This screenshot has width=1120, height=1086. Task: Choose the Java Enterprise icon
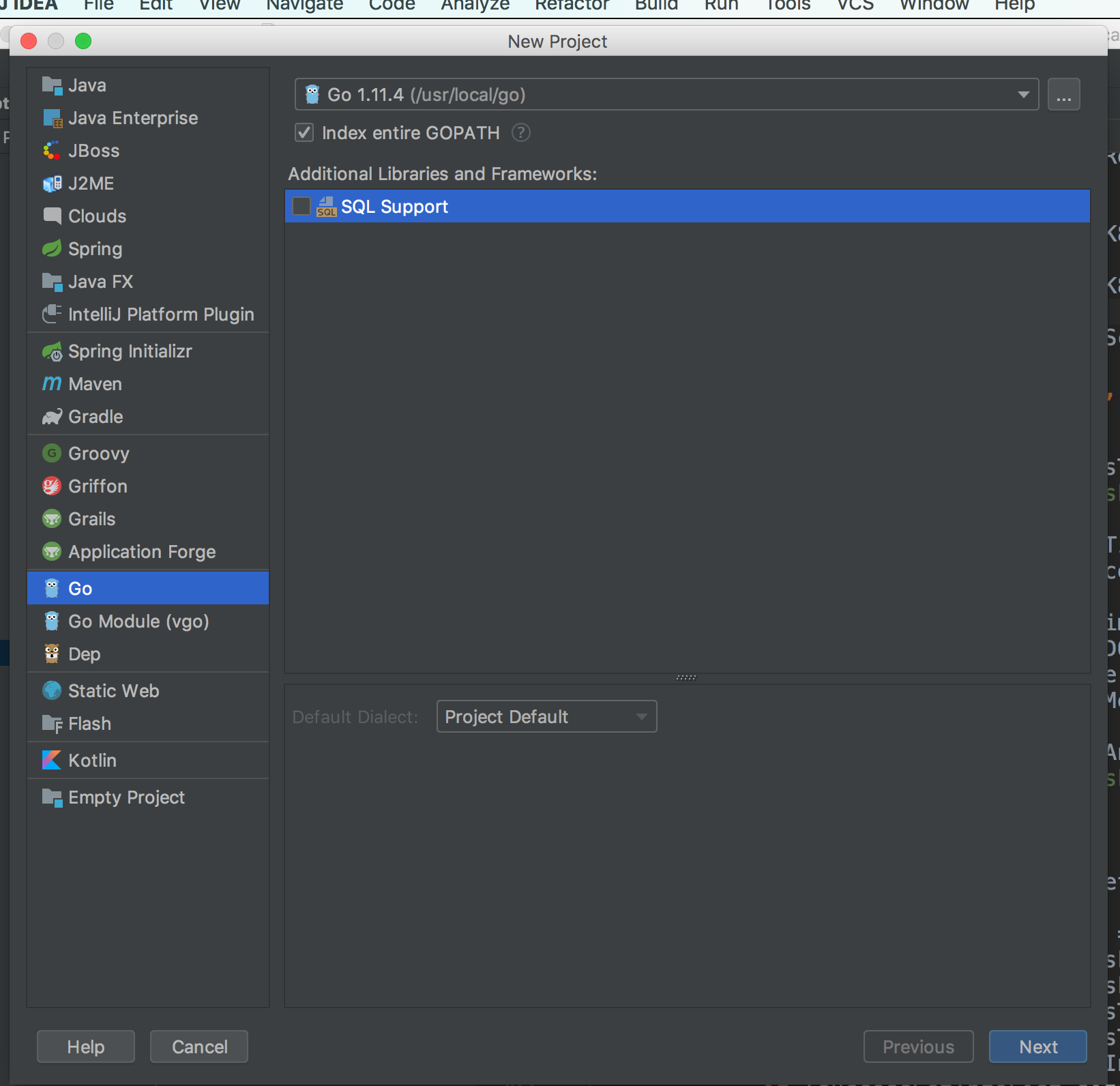[52, 118]
